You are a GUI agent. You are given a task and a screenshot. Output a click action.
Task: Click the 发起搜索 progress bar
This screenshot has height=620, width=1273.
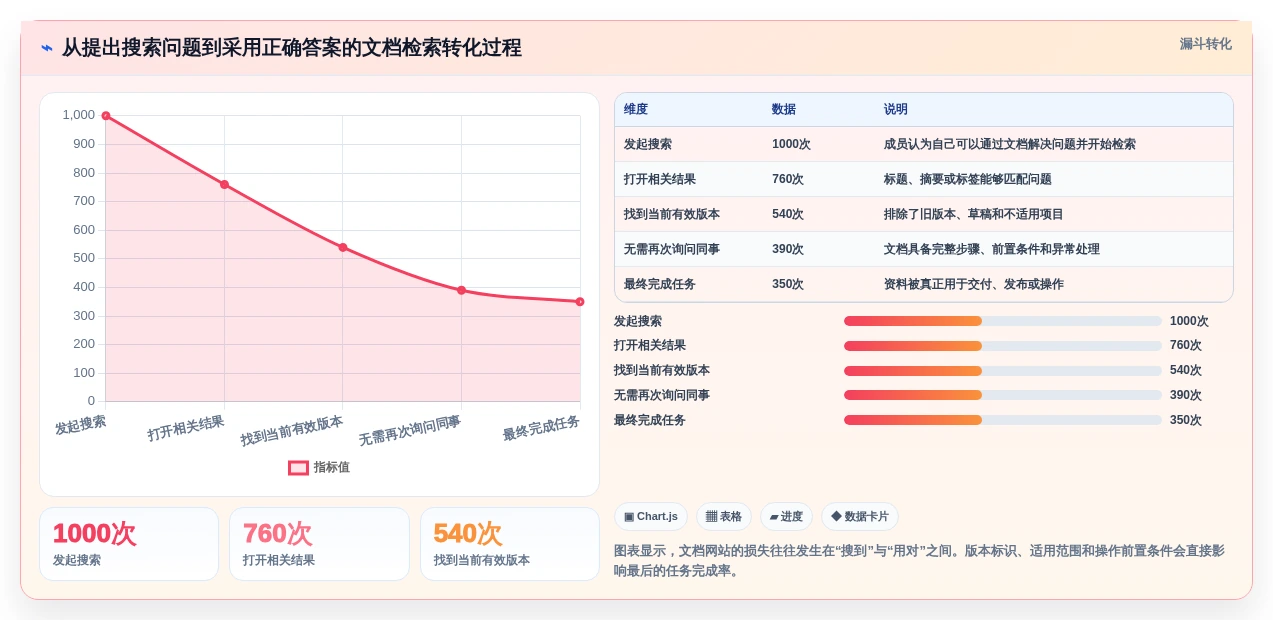click(x=1003, y=321)
